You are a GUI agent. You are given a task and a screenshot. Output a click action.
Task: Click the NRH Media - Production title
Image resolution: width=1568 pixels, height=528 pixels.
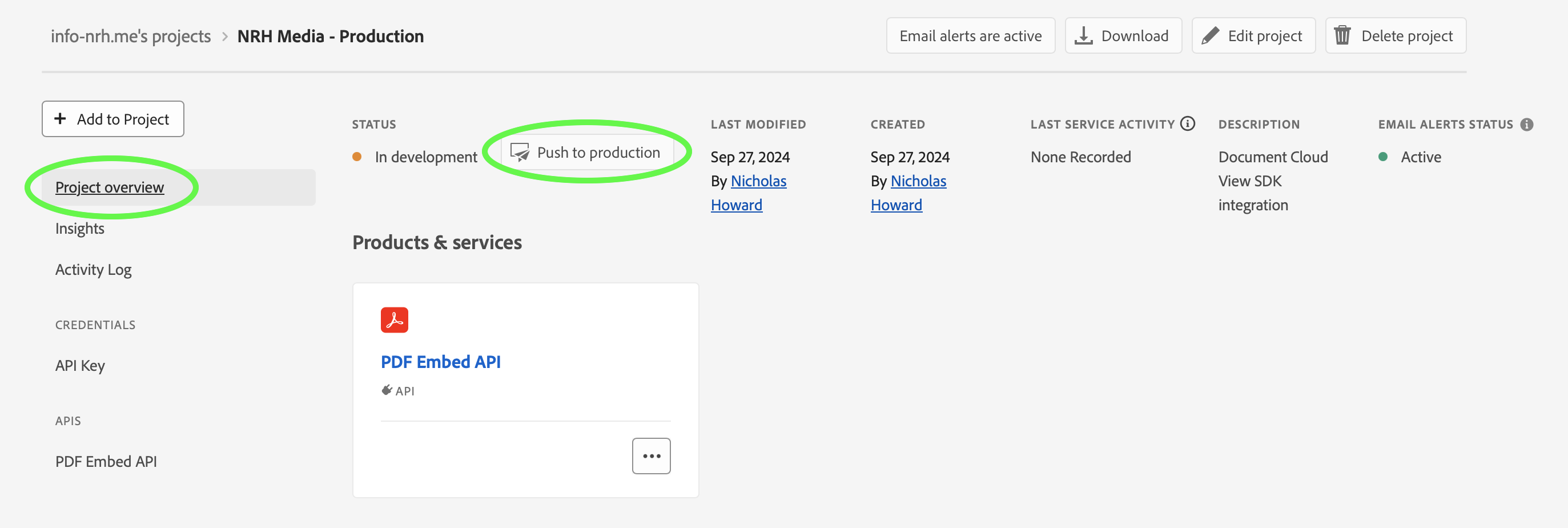pos(331,37)
